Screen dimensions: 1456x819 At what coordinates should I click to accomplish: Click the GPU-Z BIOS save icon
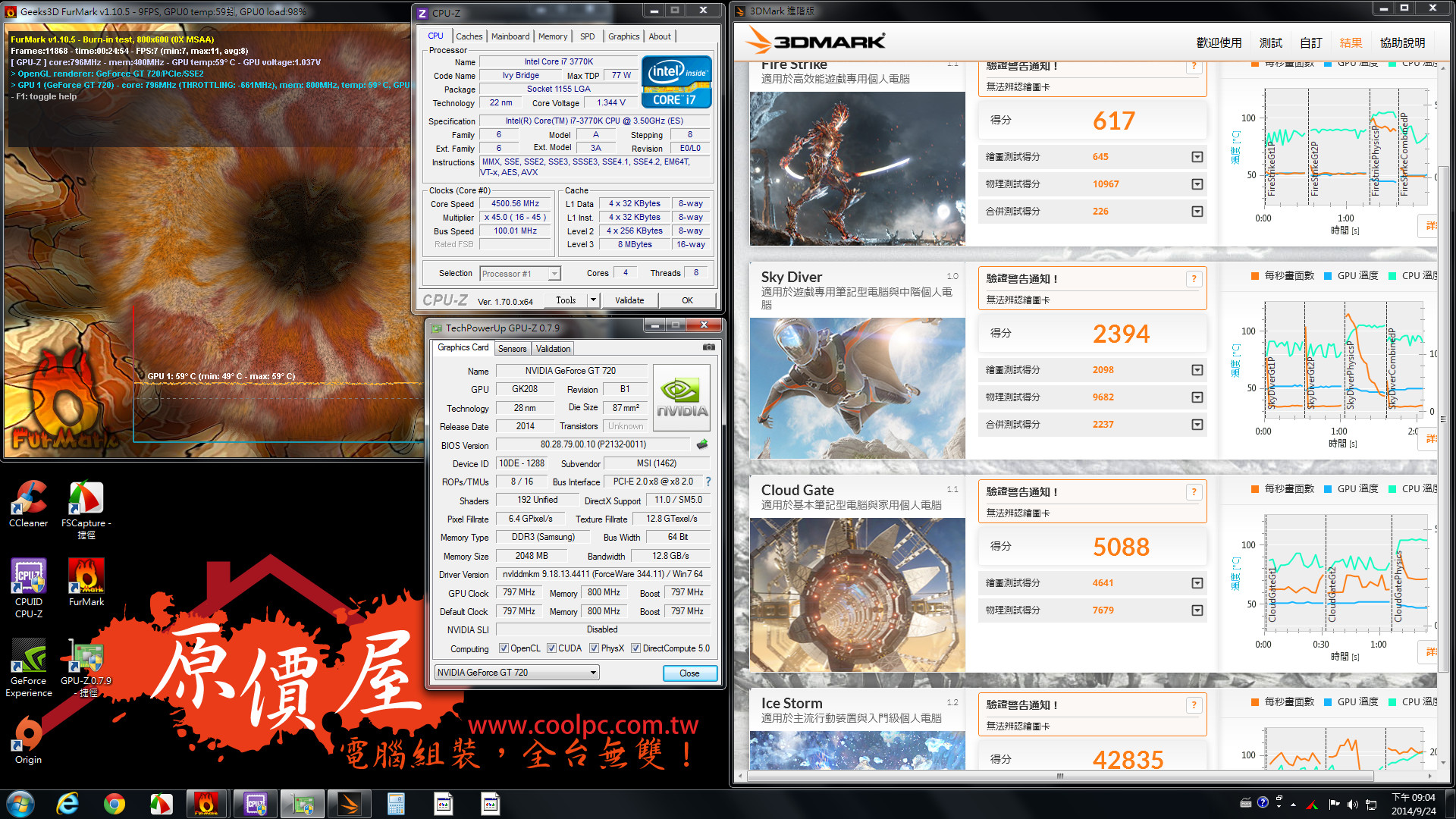(x=702, y=444)
